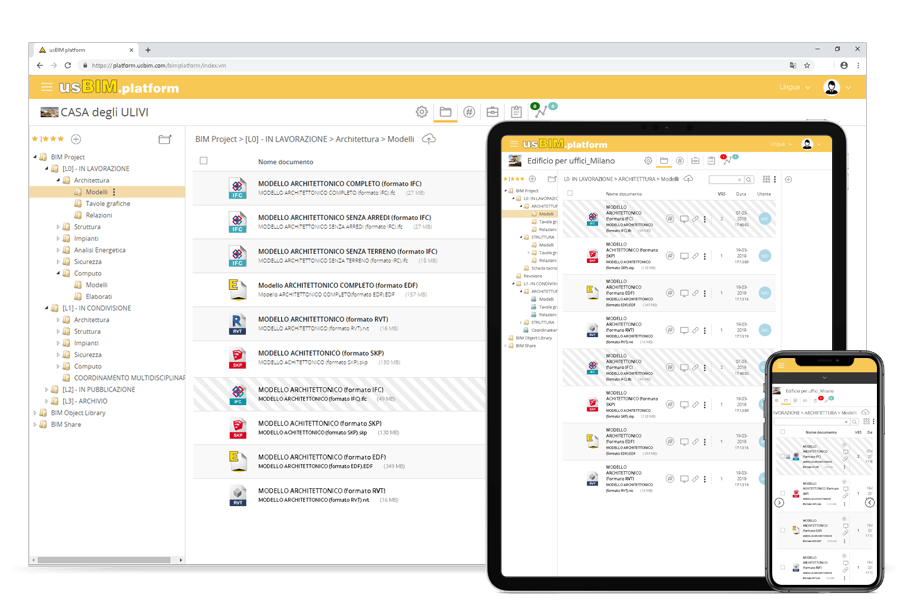Screen dimensions: 900x600
Task: Click the user avatar in desktop usBIM header
Action: point(831,87)
